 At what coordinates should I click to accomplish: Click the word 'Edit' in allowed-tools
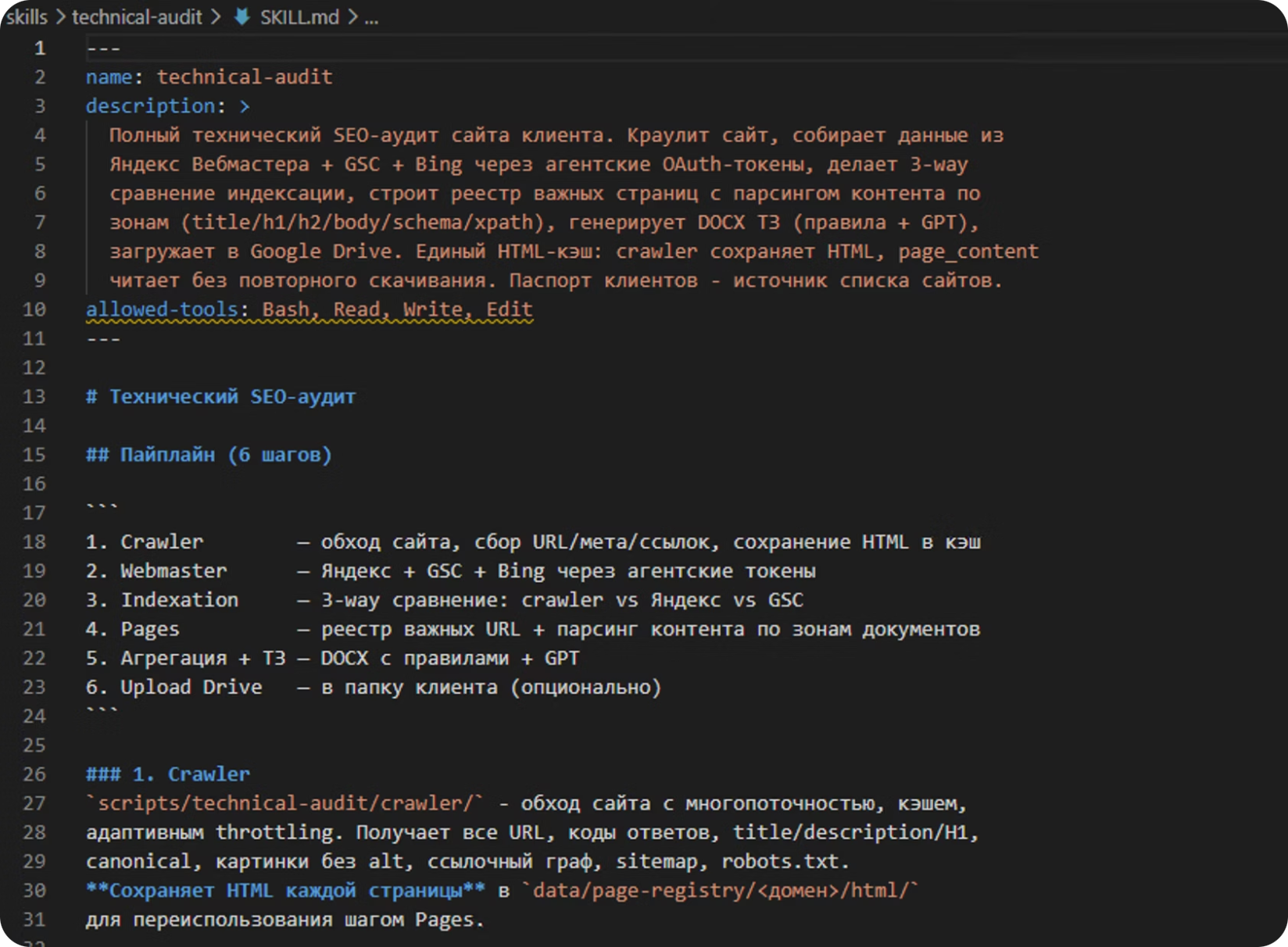510,309
